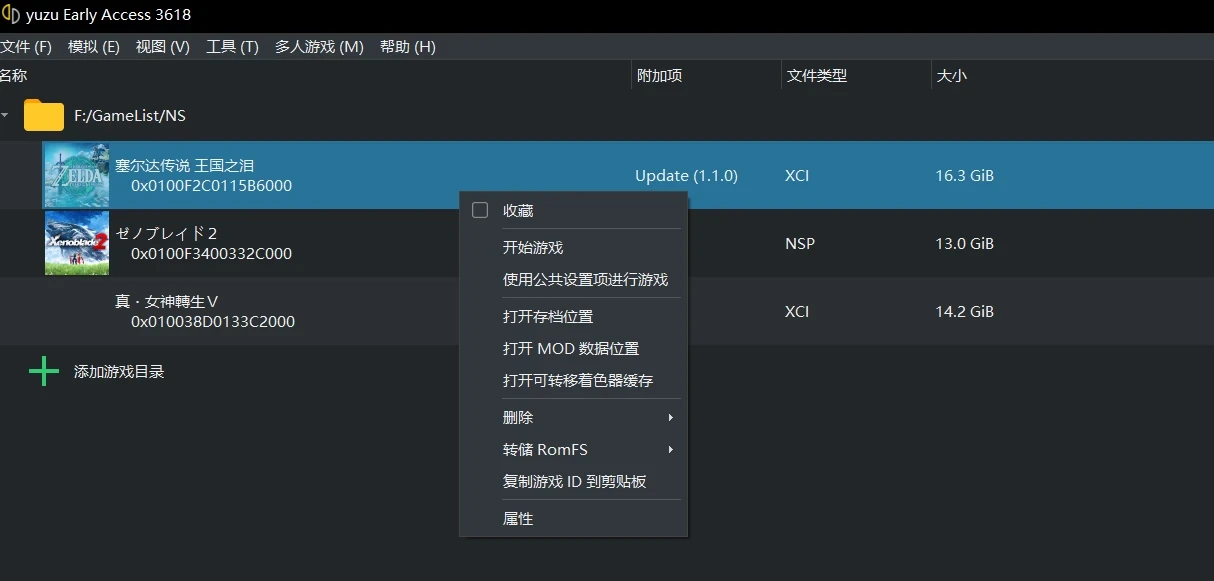
Task: Choose 打开 MOD 数据位置 entry
Action: 573,348
